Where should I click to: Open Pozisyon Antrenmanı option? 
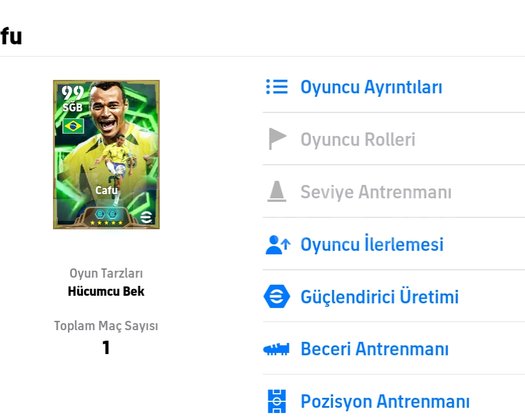(394, 398)
